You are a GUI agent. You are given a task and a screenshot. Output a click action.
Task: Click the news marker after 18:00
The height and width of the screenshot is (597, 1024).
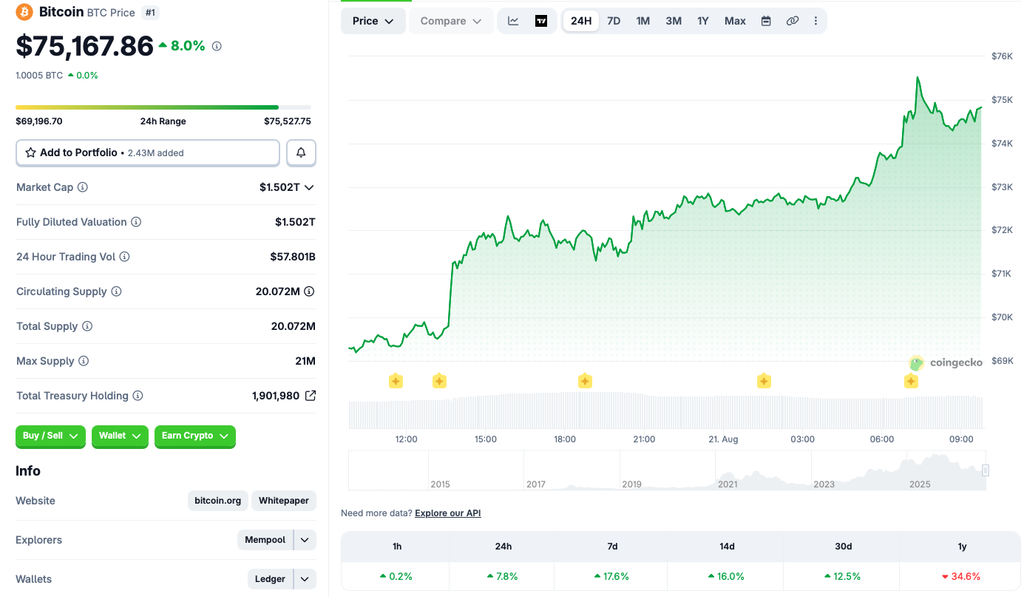[585, 381]
